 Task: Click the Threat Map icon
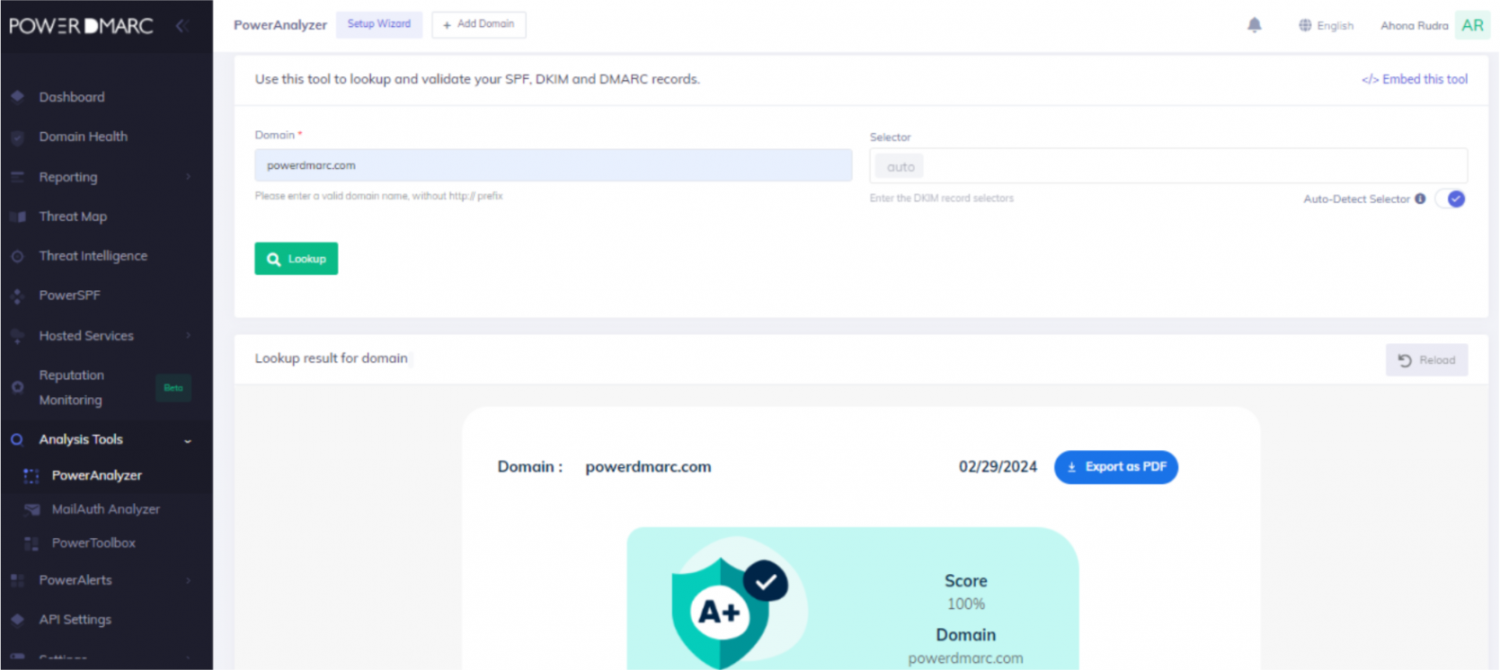pos(17,216)
